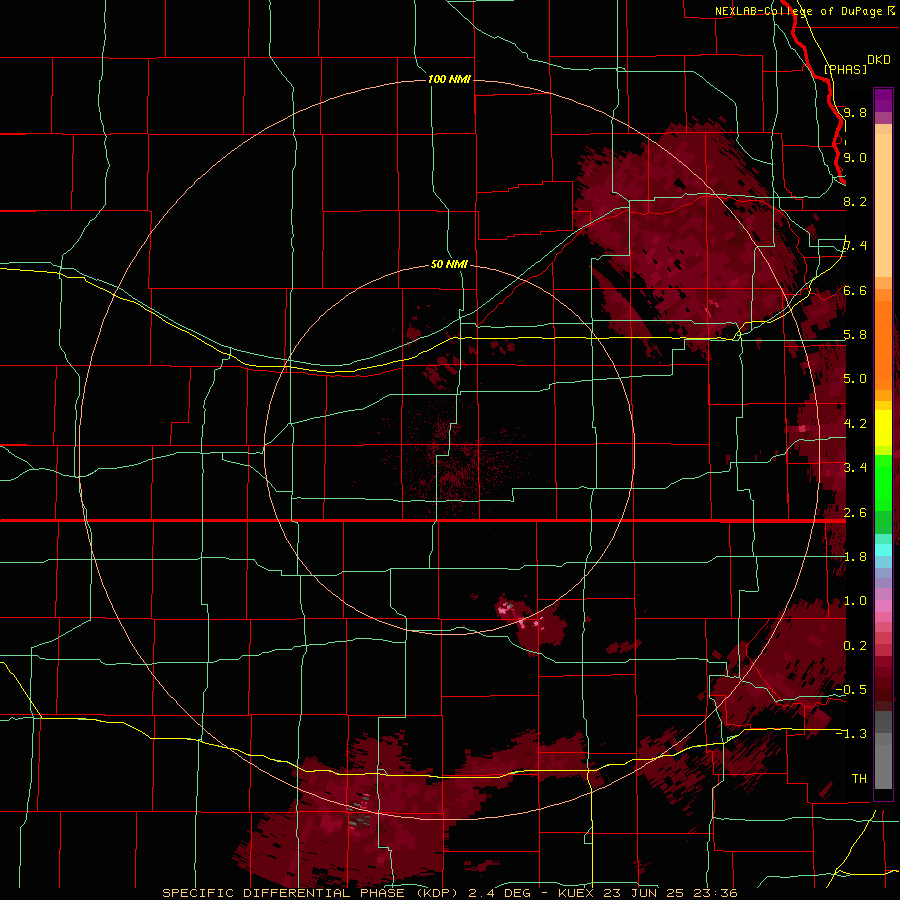This screenshot has width=900, height=900.
Task: Click the 100 NMI range ring label
Action: click(449, 79)
